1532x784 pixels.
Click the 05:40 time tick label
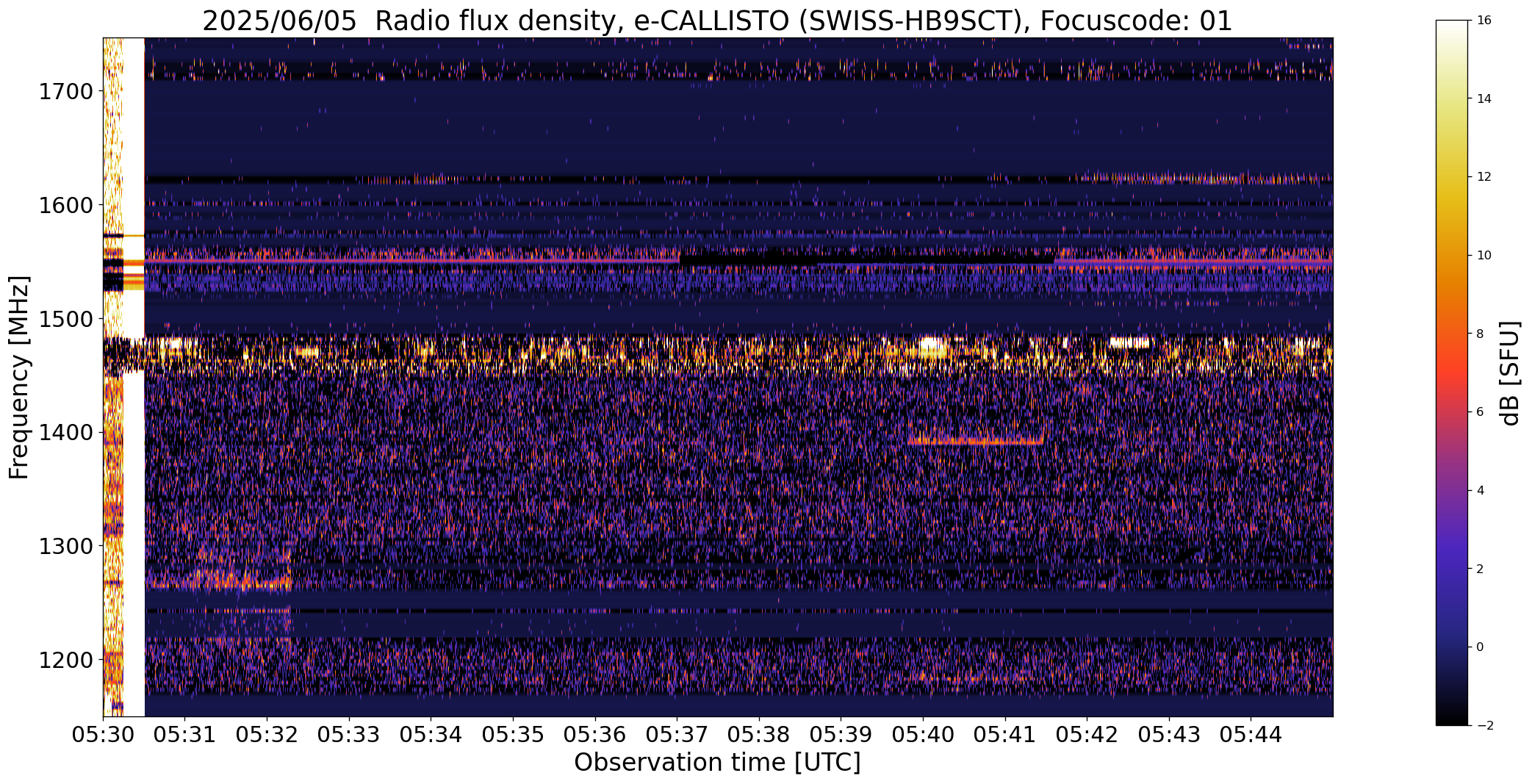[924, 735]
